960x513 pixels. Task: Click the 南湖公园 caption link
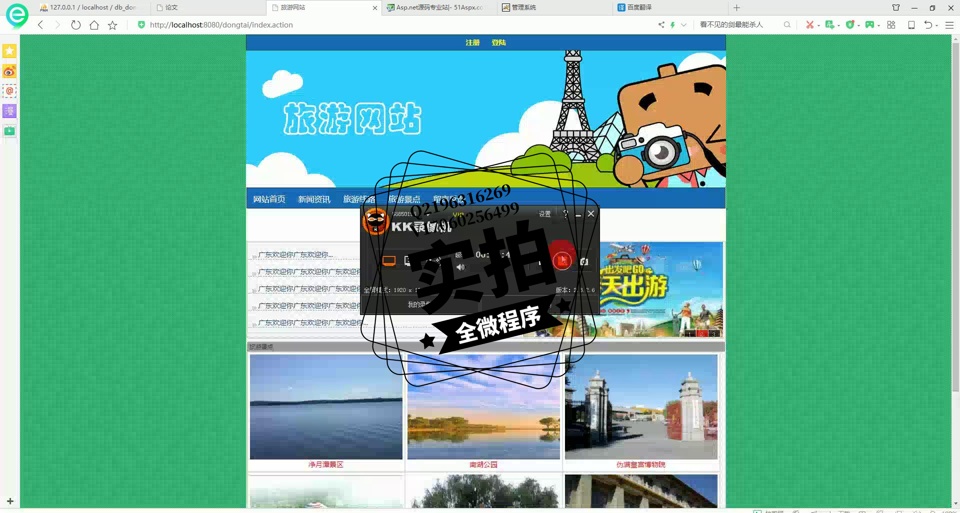pos(484,465)
